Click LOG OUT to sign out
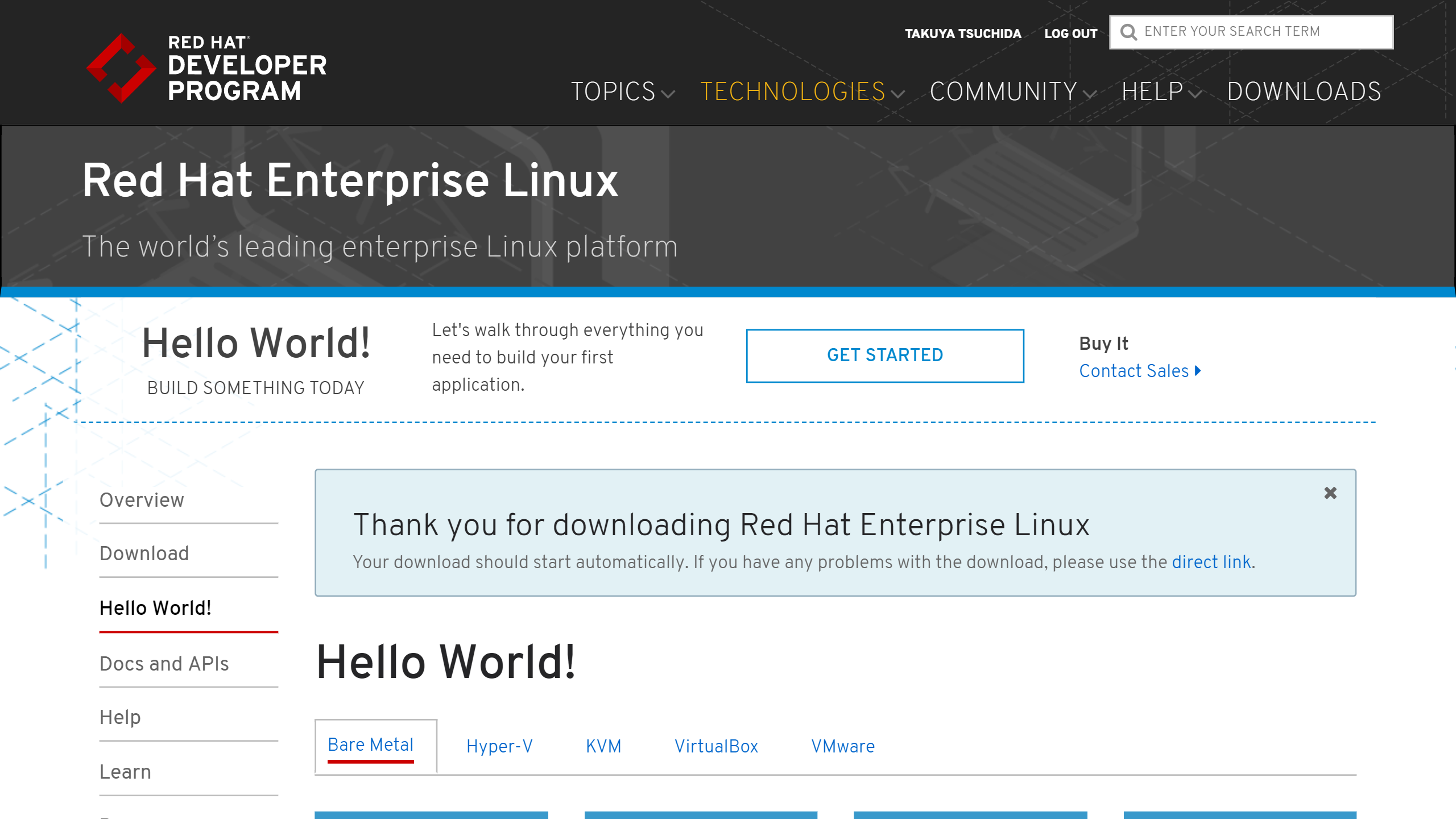1456x819 pixels. pyautogui.click(x=1070, y=33)
